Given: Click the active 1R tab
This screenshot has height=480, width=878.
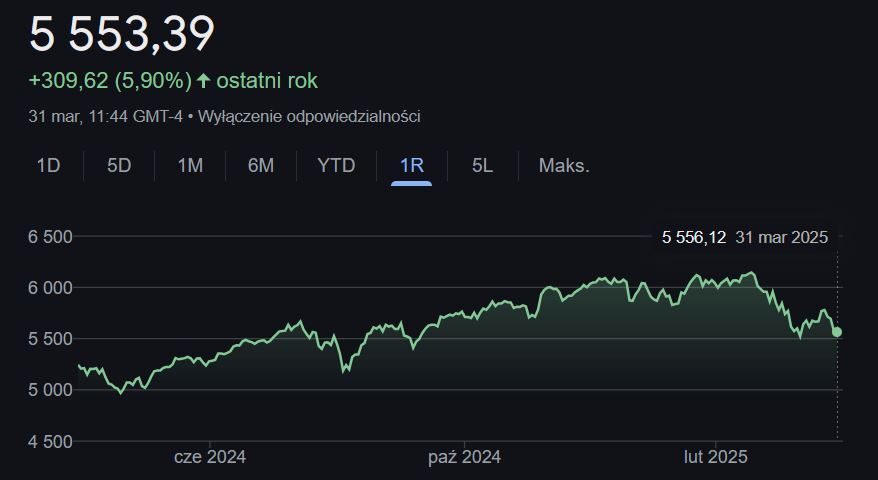Looking at the screenshot, I should [411, 165].
